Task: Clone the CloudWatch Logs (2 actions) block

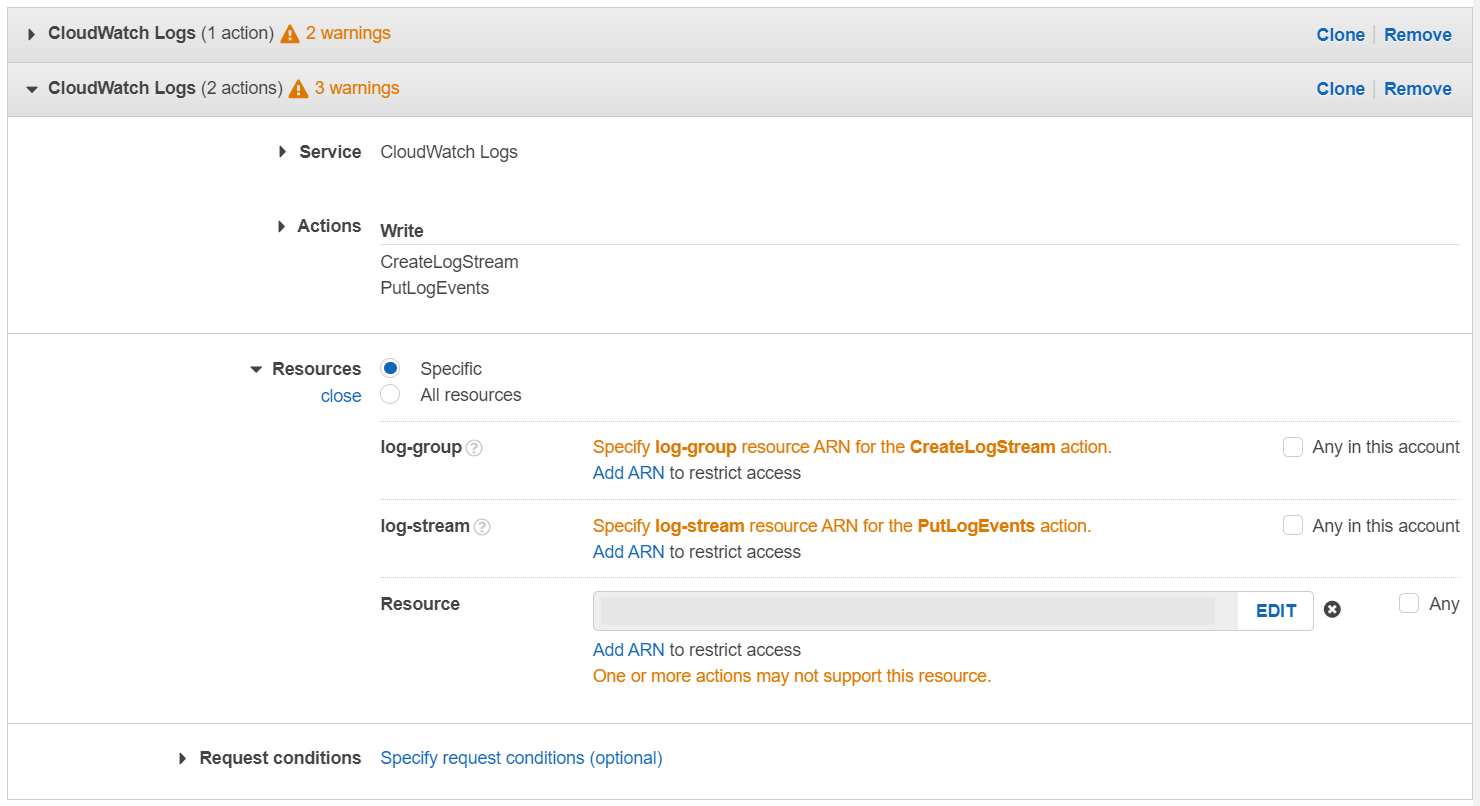Action: (1340, 88)
